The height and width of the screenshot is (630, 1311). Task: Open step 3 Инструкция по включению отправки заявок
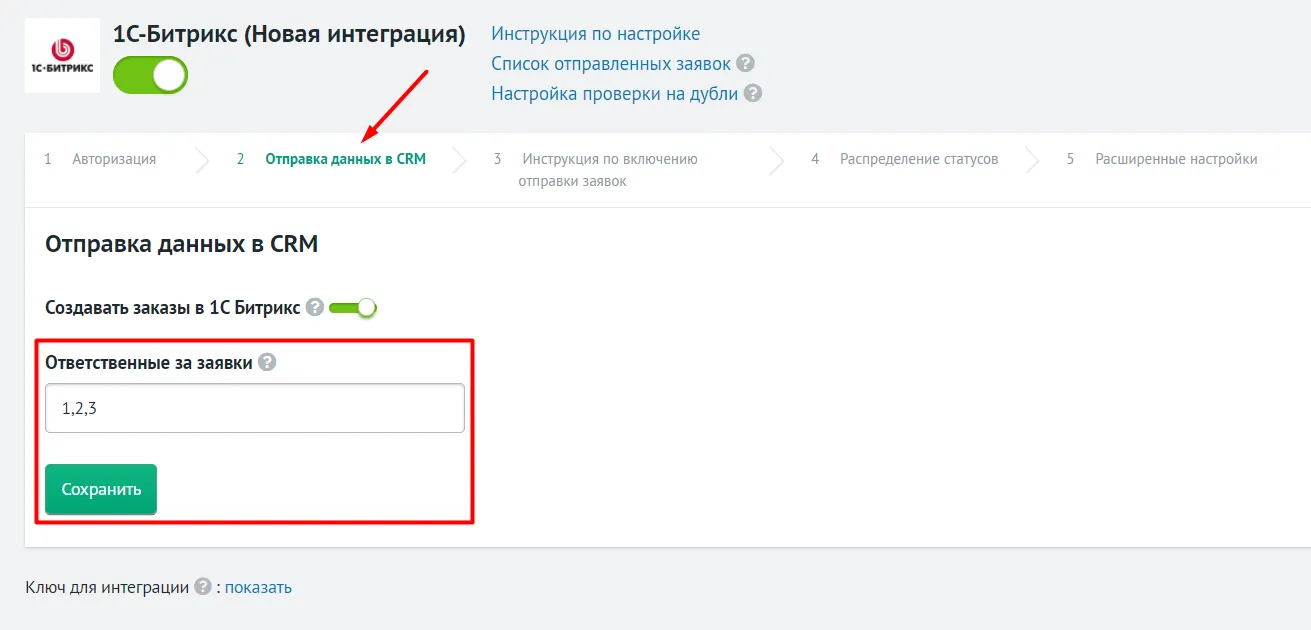(x=596, y=170)
